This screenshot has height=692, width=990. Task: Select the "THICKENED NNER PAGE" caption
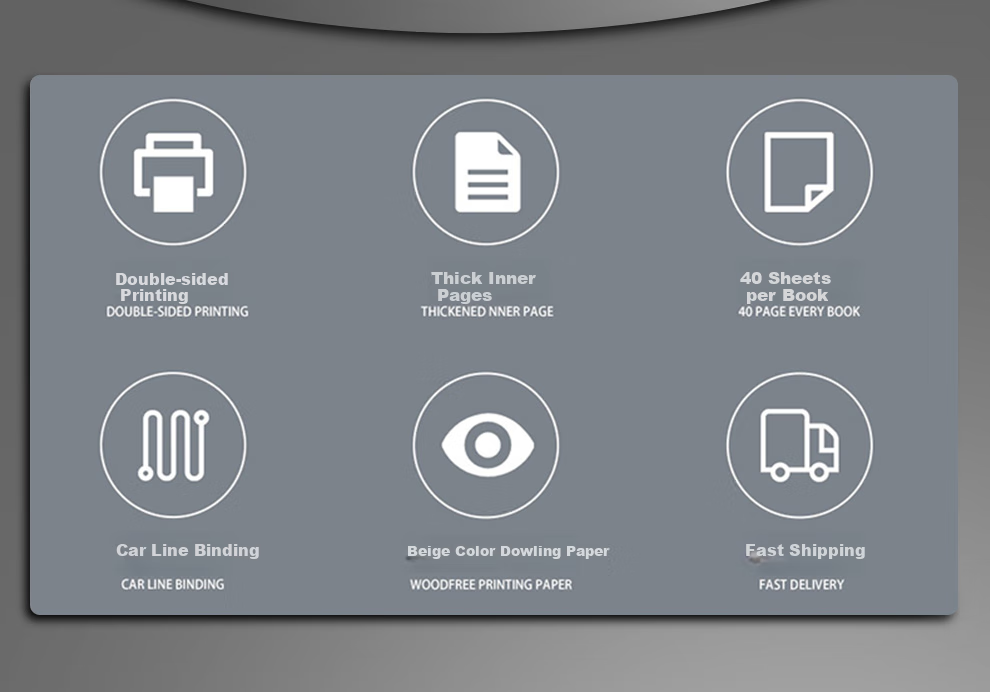click(x=487, y=312)
